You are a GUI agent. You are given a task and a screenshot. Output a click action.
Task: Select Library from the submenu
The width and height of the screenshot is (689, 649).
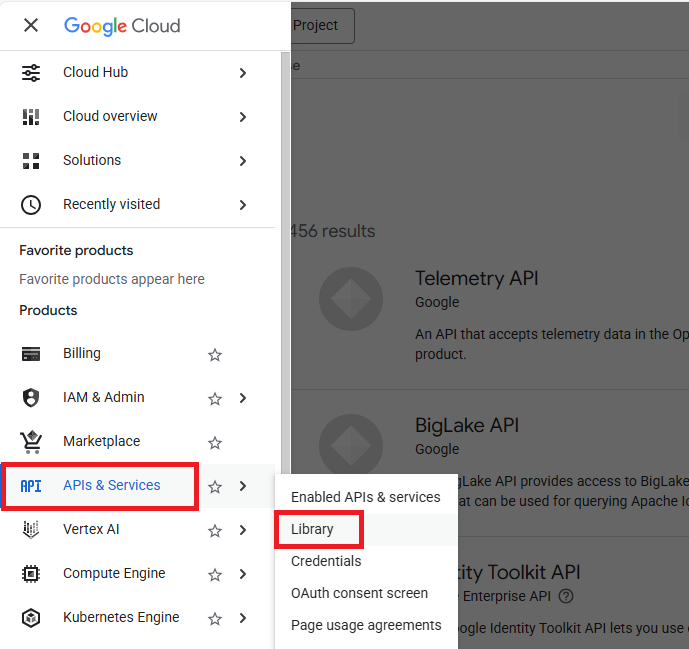pyautogui.click(x=312, y=529)
